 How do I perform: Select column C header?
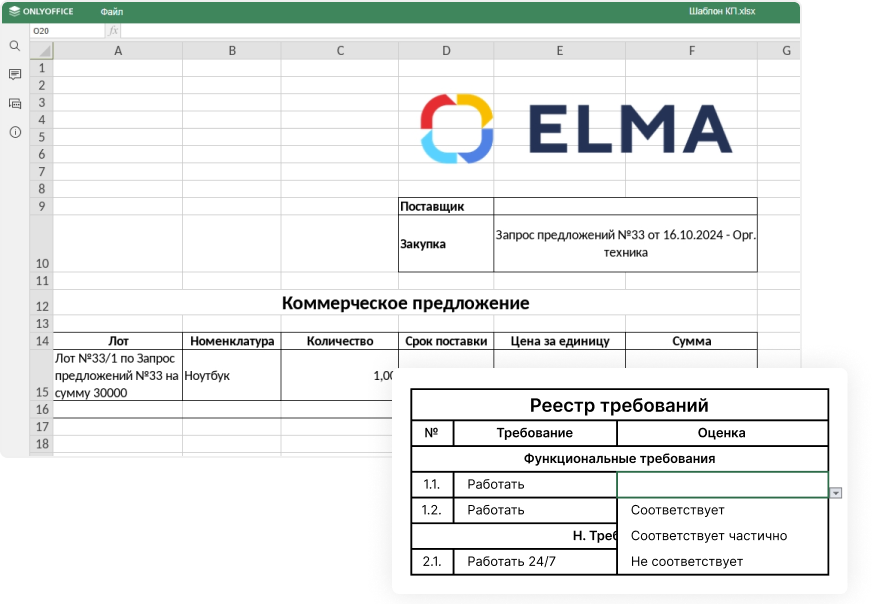pyautogui.click(x=340, y=51)
